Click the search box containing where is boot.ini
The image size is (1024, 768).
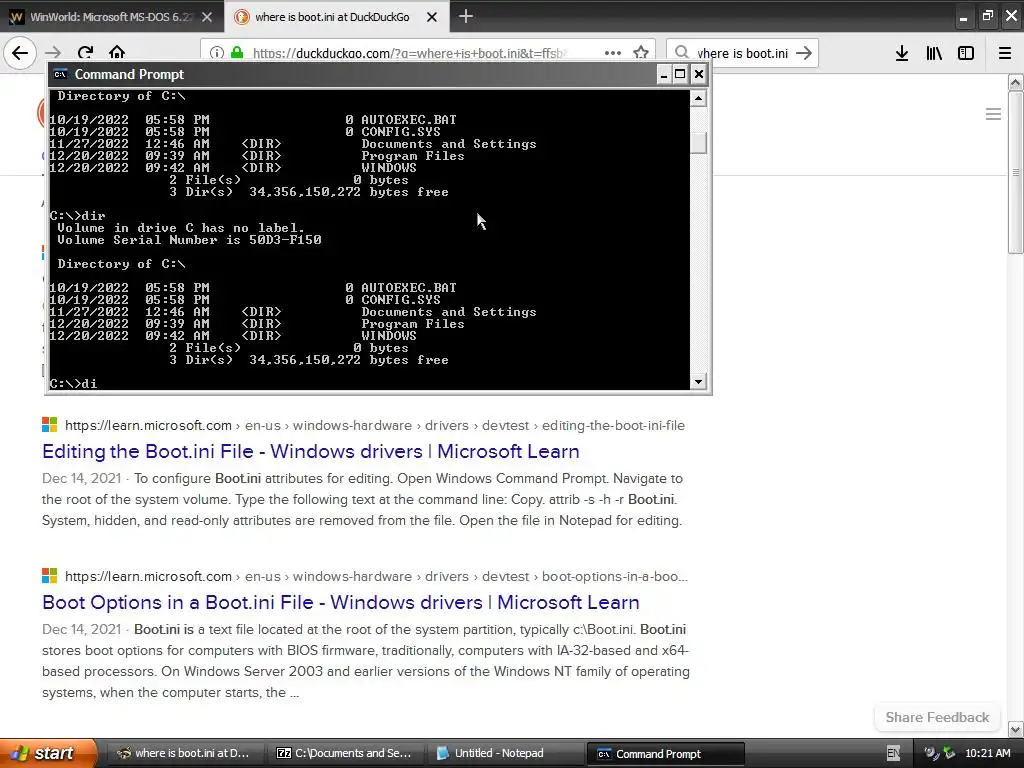click(x=743, y=53)
